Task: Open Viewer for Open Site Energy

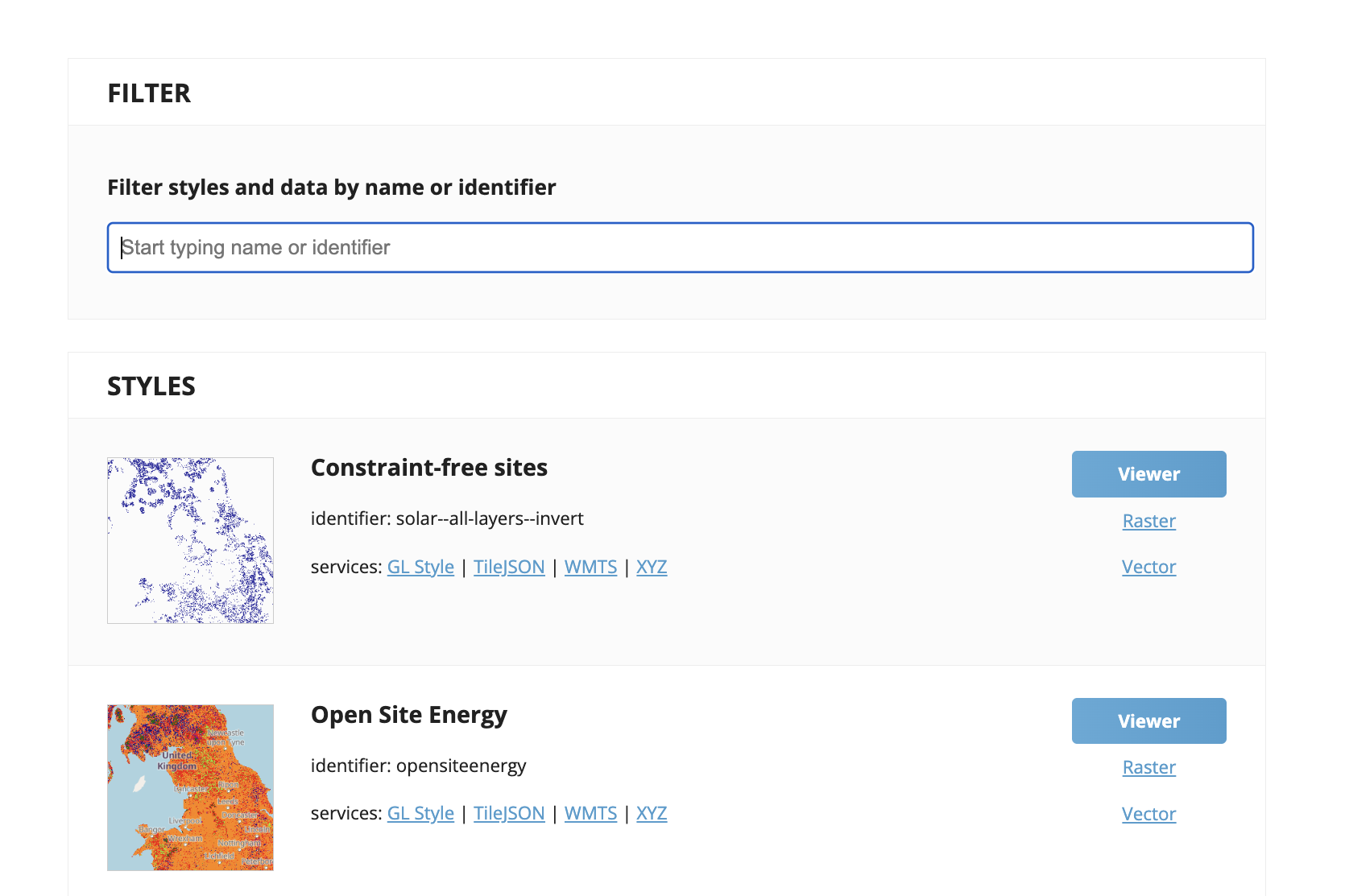Action: click(1148, 721)
